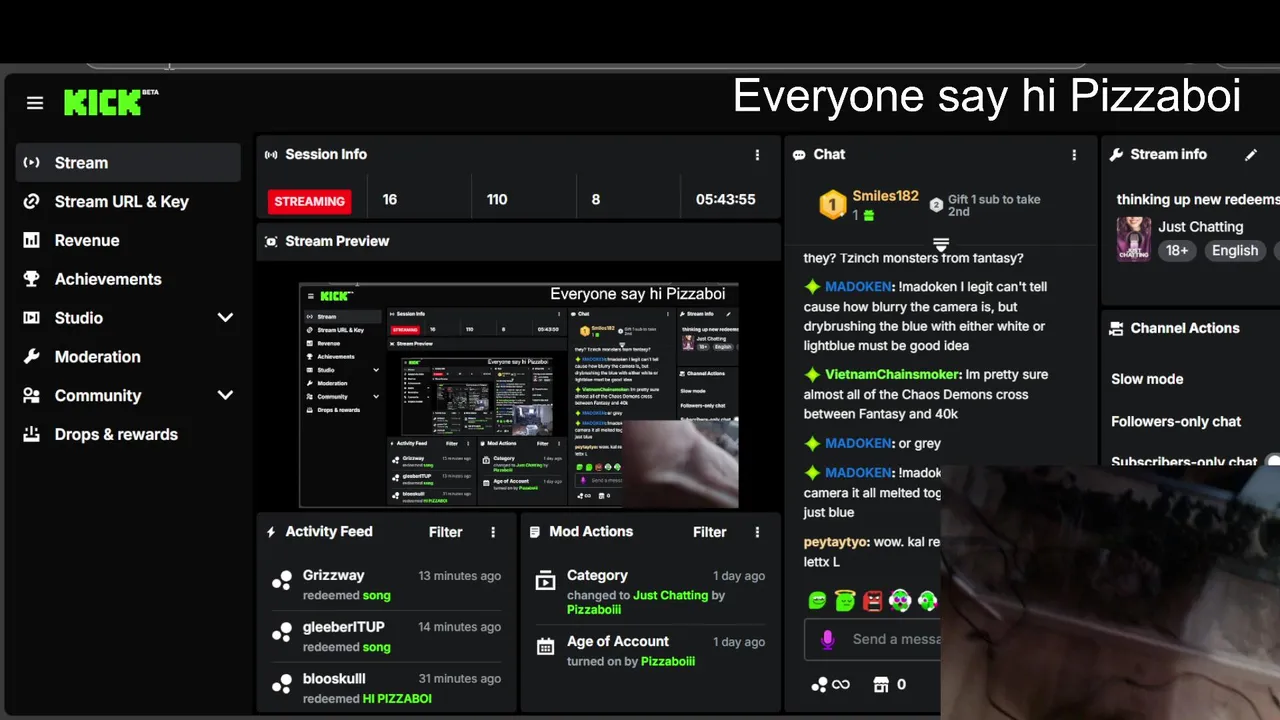Click the channel points infinity counter
Viewport: 1280px width, 720px height.
(x=830, y=685)
